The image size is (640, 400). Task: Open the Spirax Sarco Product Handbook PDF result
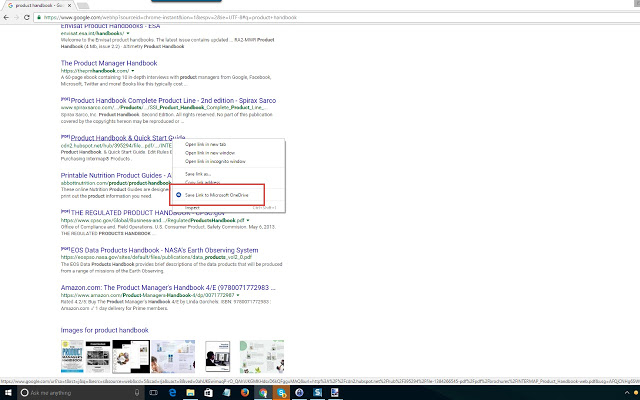click(173, 100)
